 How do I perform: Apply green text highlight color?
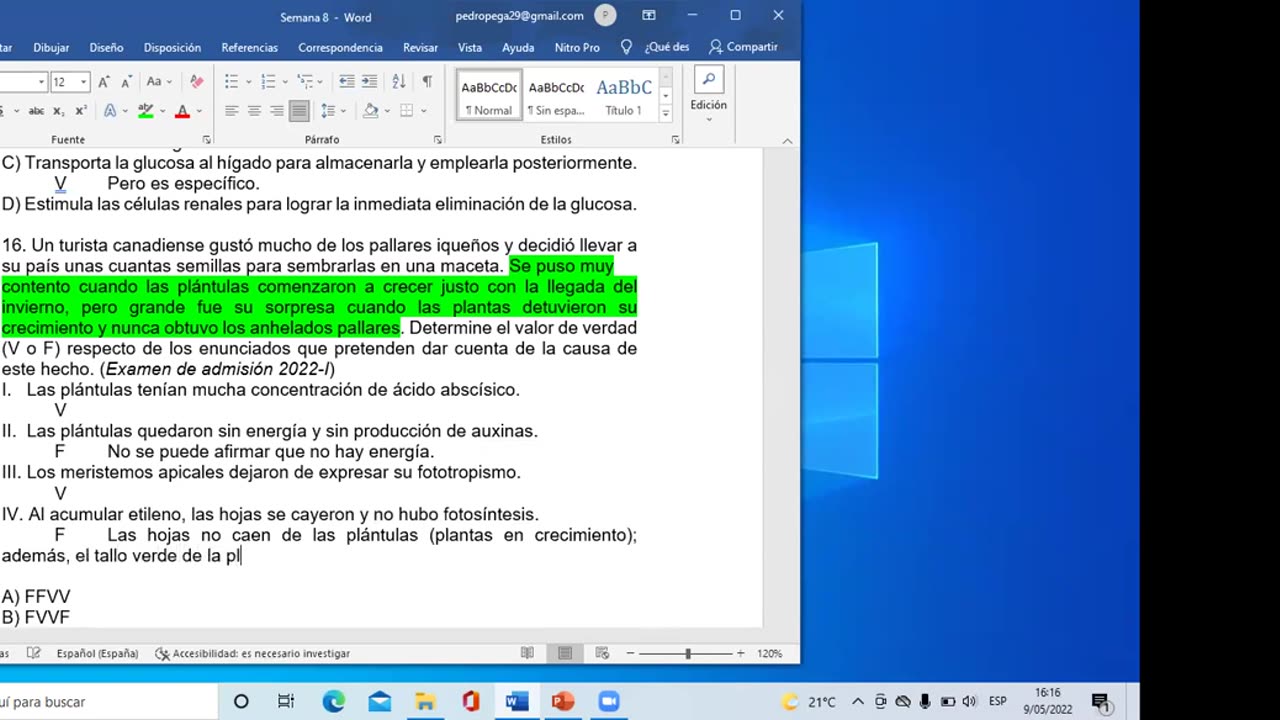[146, 111]
